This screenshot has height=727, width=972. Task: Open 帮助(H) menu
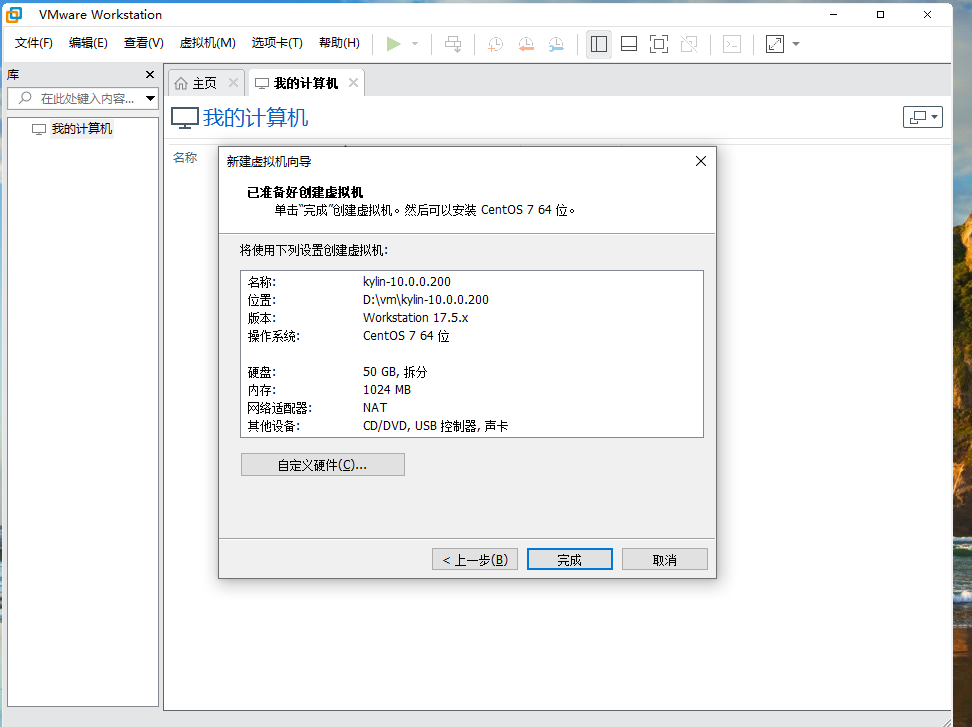click(339, 43)
